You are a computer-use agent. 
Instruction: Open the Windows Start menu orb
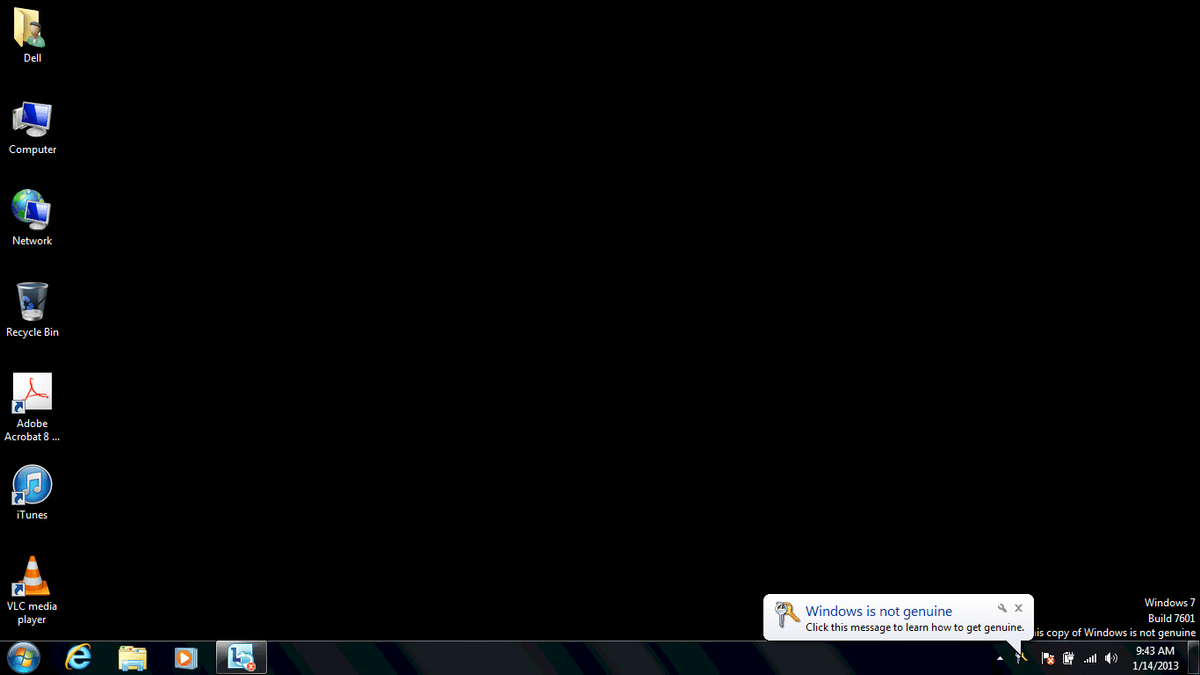(x=24, y=657)
